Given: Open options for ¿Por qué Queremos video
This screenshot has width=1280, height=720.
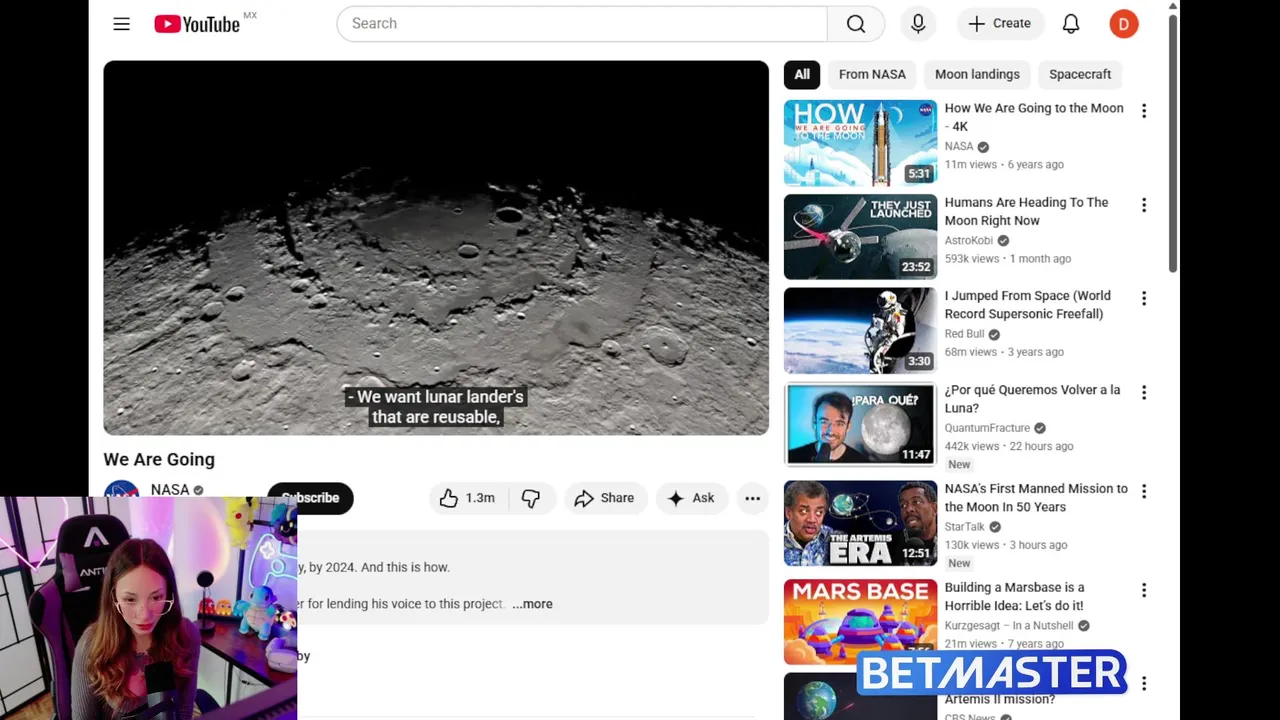Looking at the screenshot, I should coord(1144,392).
